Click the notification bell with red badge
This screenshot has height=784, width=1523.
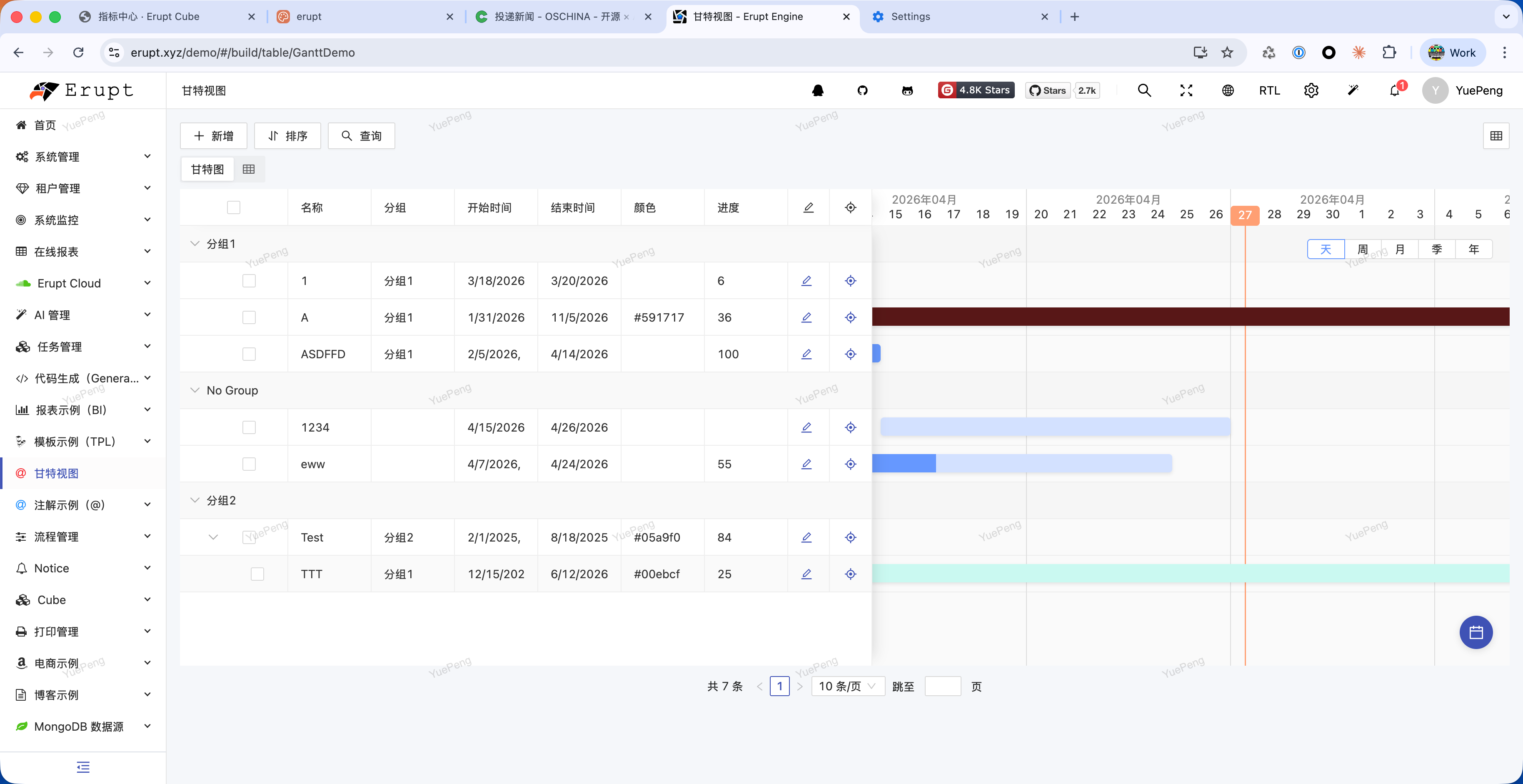[x=1395, y=90]
